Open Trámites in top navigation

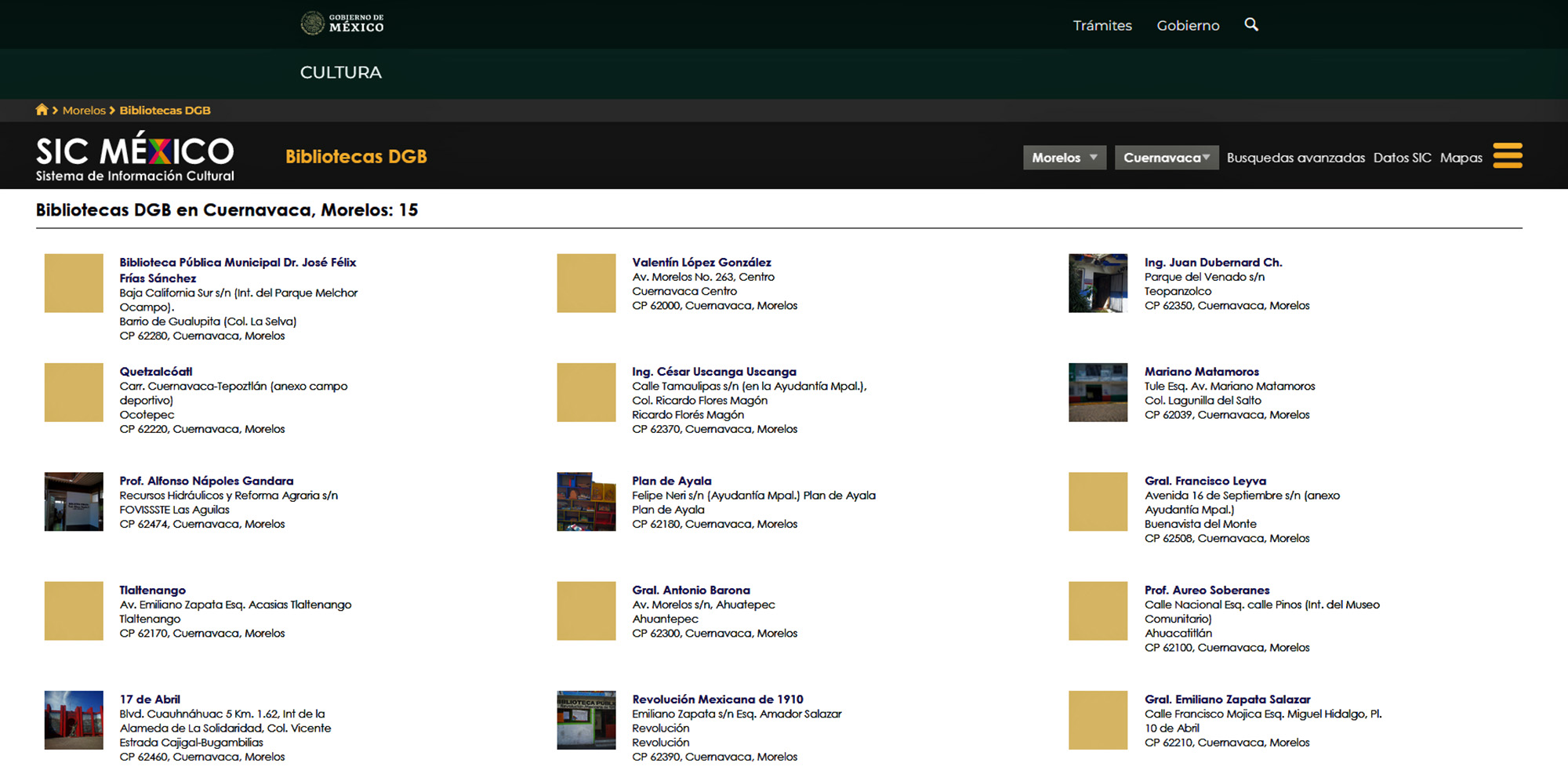click(x=1102, y=26)
